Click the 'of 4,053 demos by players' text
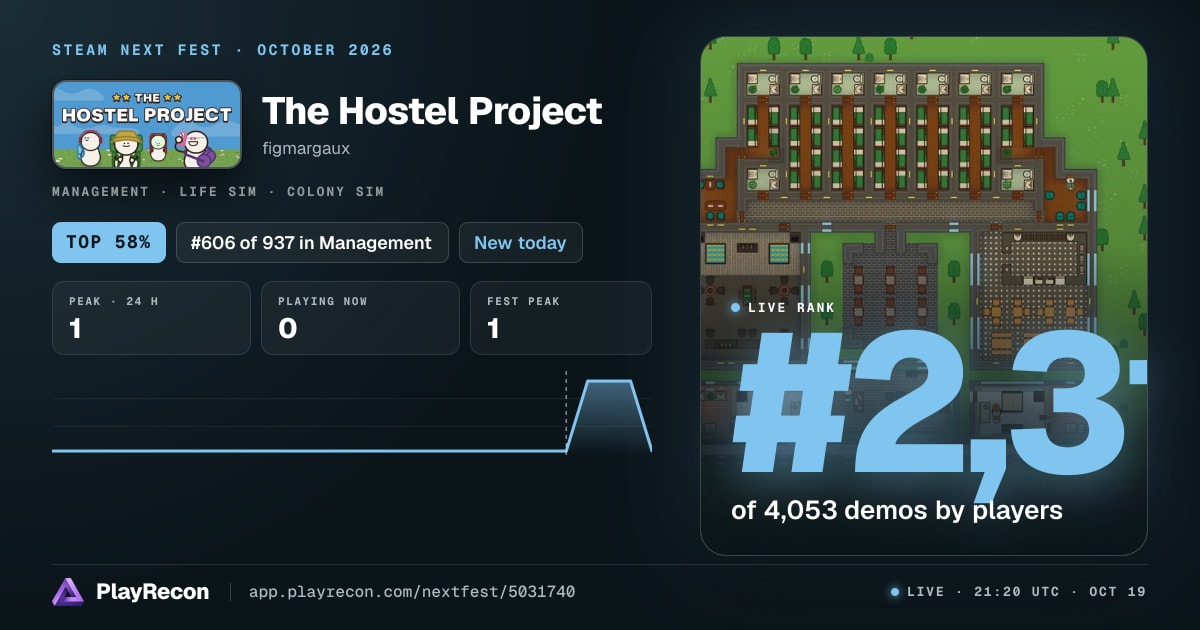 897,510
